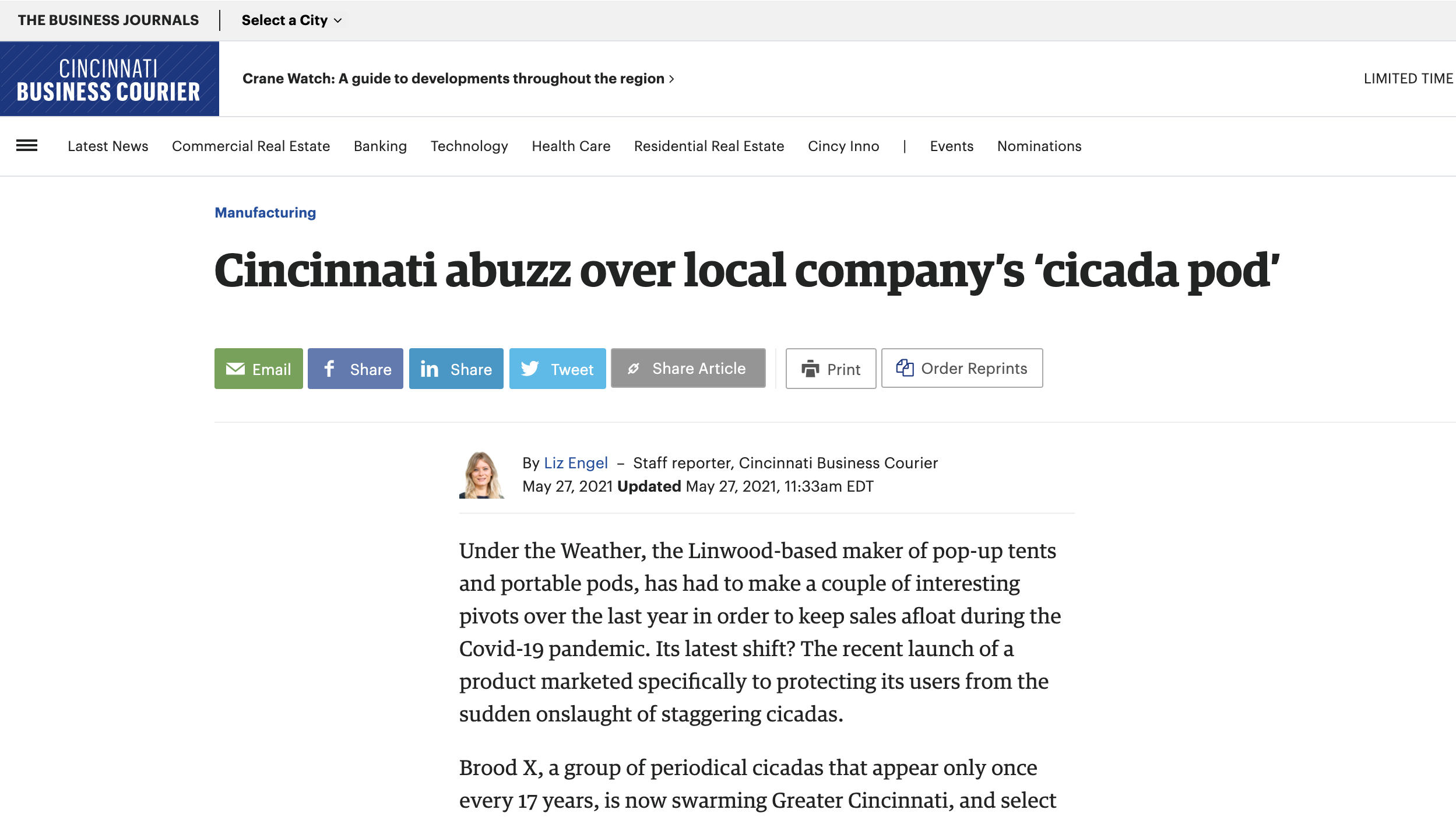The width and height of the screenshot is (1456, 820).
Task: Click the author's profile photo
Action: click(484, 475)
